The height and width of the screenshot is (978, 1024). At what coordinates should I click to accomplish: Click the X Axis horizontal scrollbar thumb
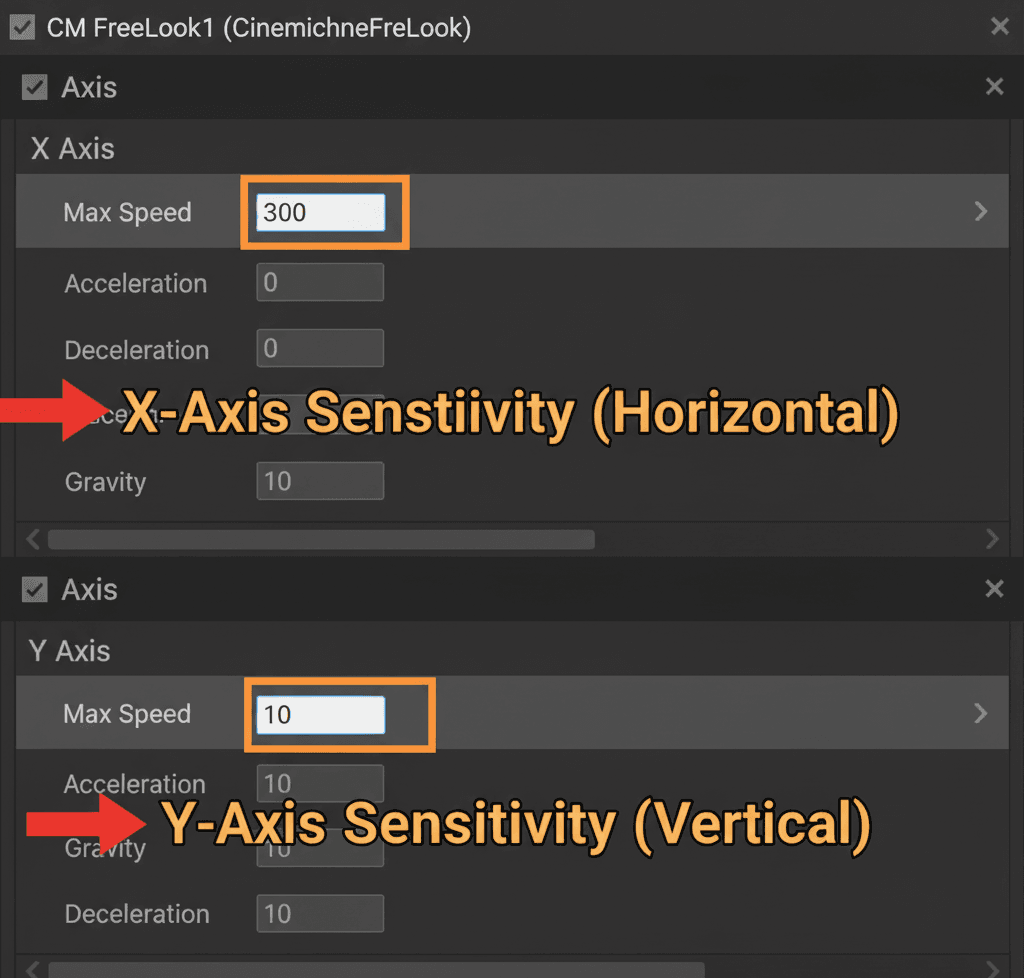[320, 540]
